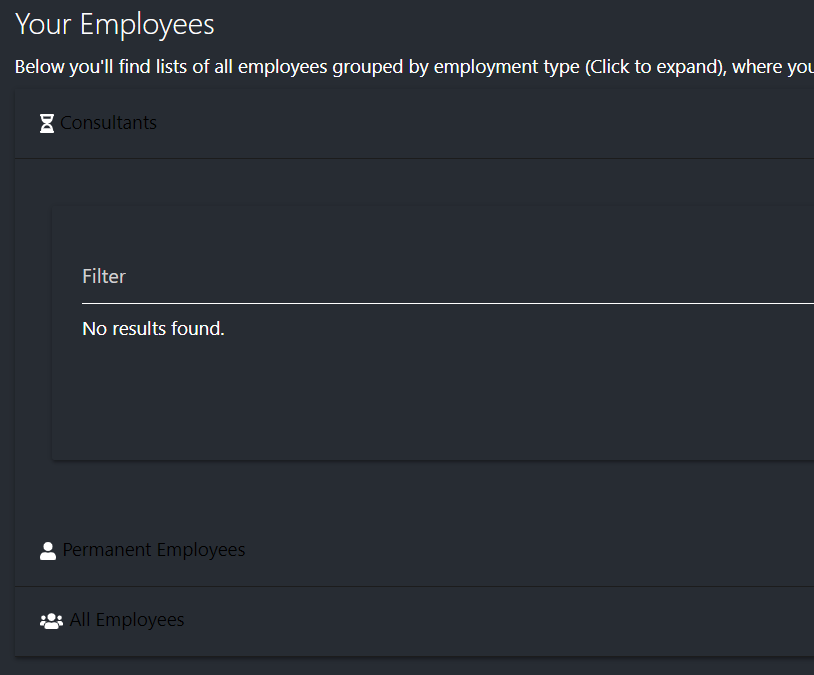Screen dimensions: 814x675
Task: Click the All Employees label text
Action: [127, 619]
